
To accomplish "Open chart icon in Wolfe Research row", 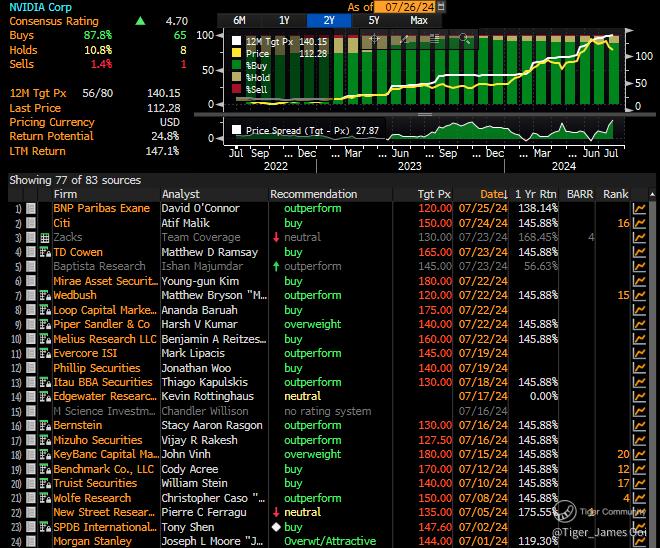I will (640, 498).
